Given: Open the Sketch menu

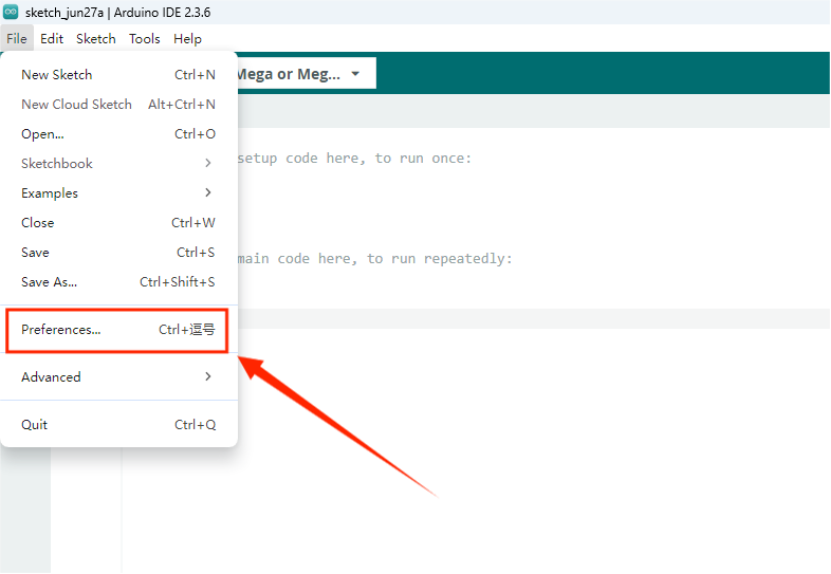Looking at the screenshot, I should 96,39.
